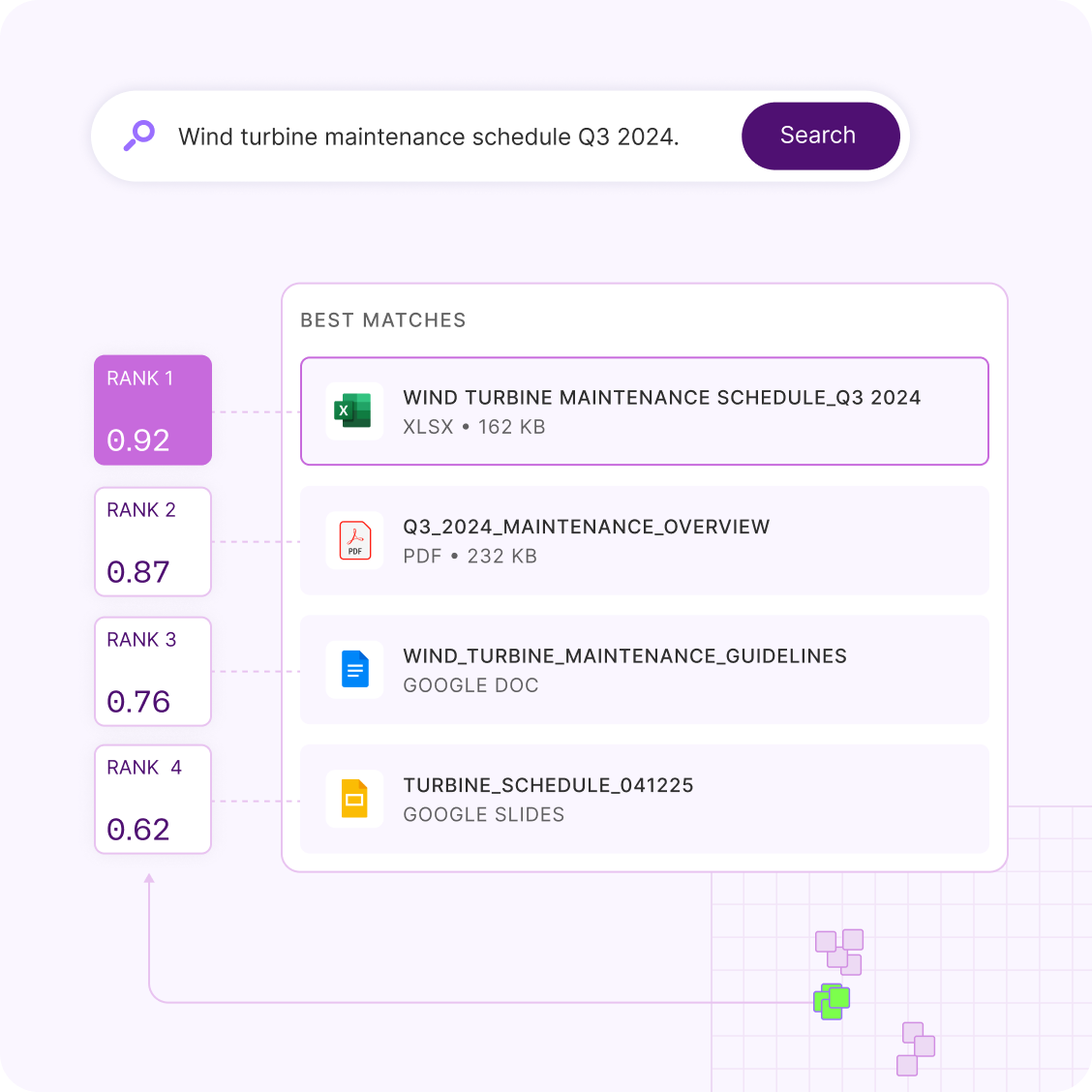Open the Google Doc icon for maintenance guidelines
Viewport: 1092px width, 1092px height.
[354, 669]
